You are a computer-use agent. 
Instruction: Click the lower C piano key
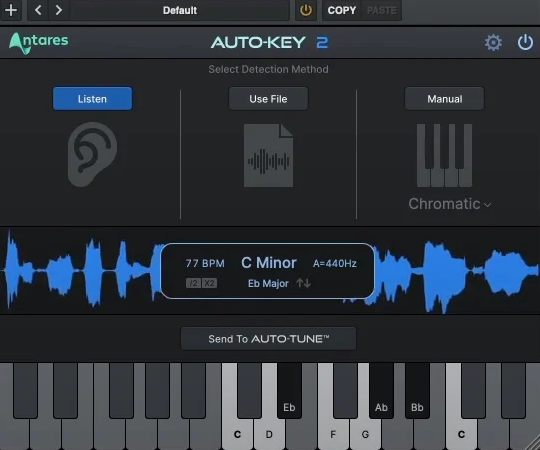(237, 435)
